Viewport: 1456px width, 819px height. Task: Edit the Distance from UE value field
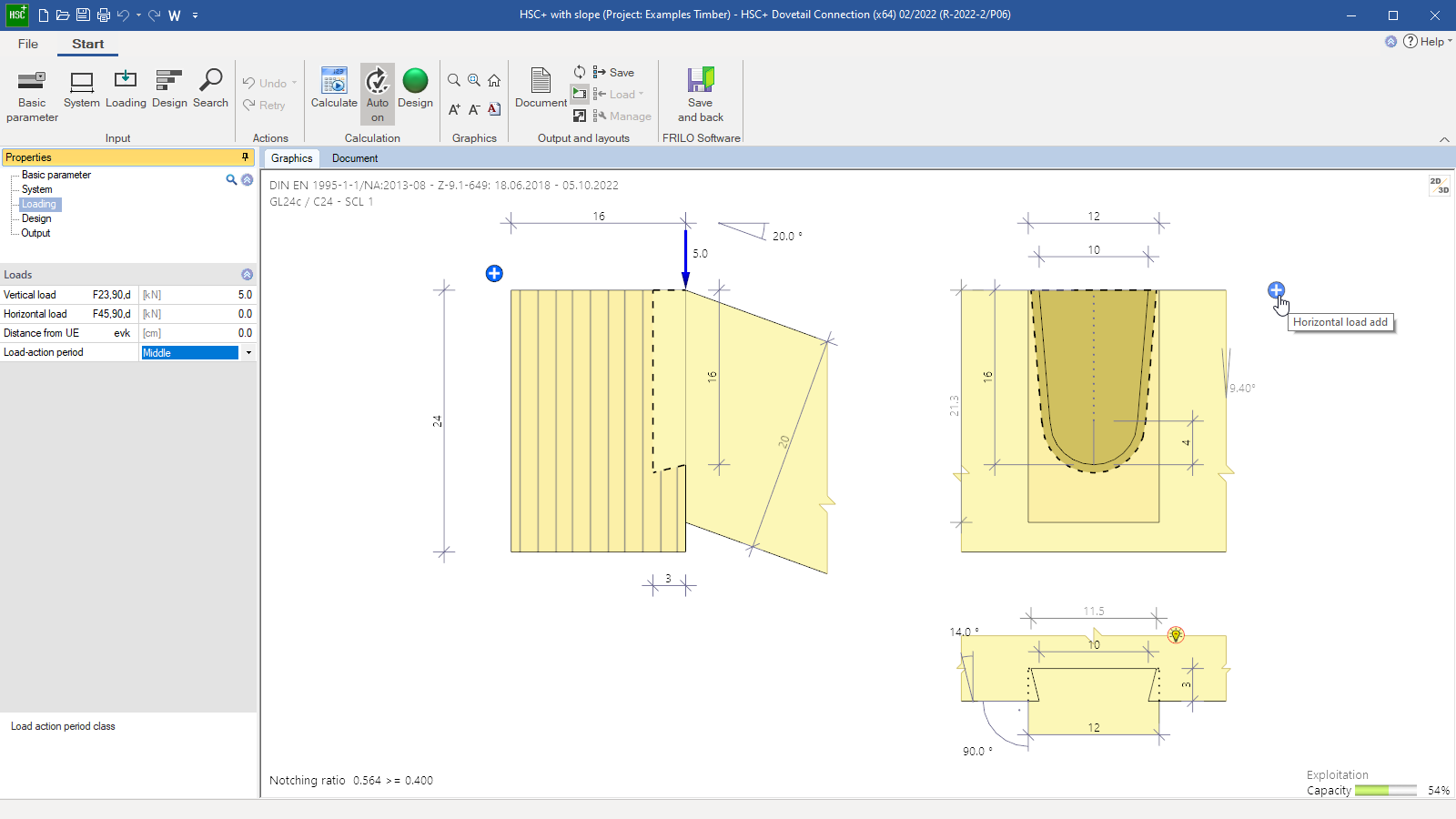[197, 333]
